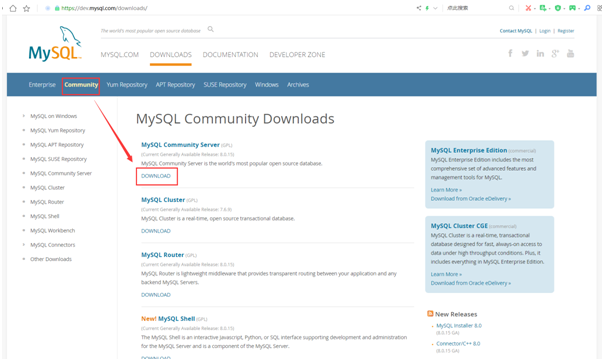Switch to the Archives tab
Screen dimensions: 604x361
[x=298, y=85]
